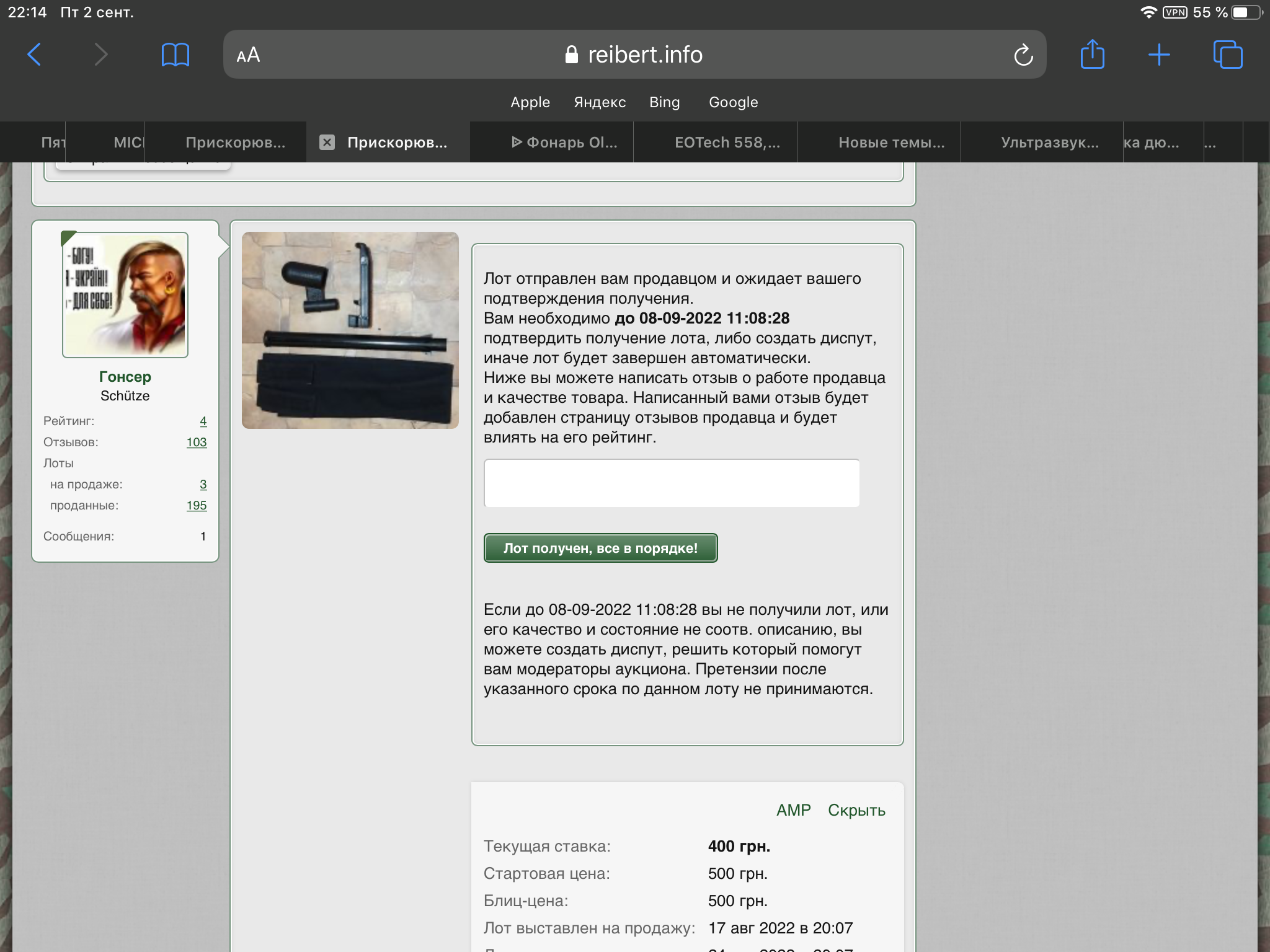The height and width of the screenshot is (952, 1270).
Task: View seller's 103 reviews count
Action: click(x=196, y=442)
